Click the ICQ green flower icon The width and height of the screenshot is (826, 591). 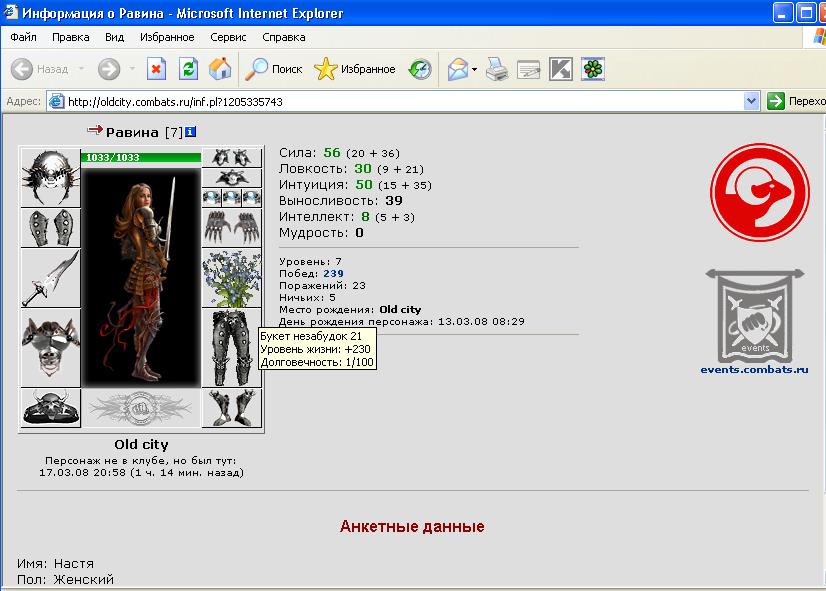coord(593,69)
